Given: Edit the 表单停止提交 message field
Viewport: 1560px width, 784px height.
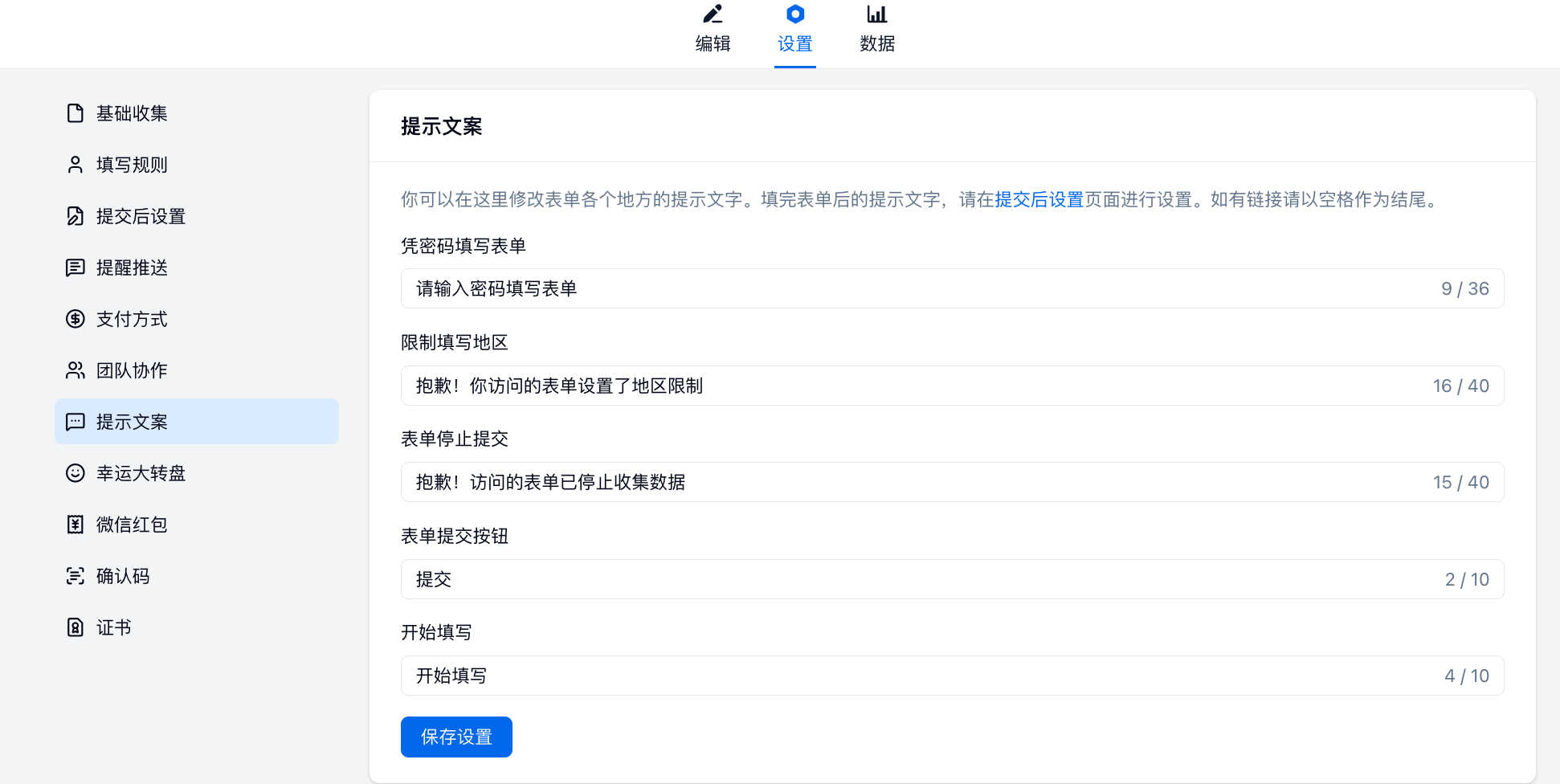Looking at the screenshot, I should (x=916, y=482).
